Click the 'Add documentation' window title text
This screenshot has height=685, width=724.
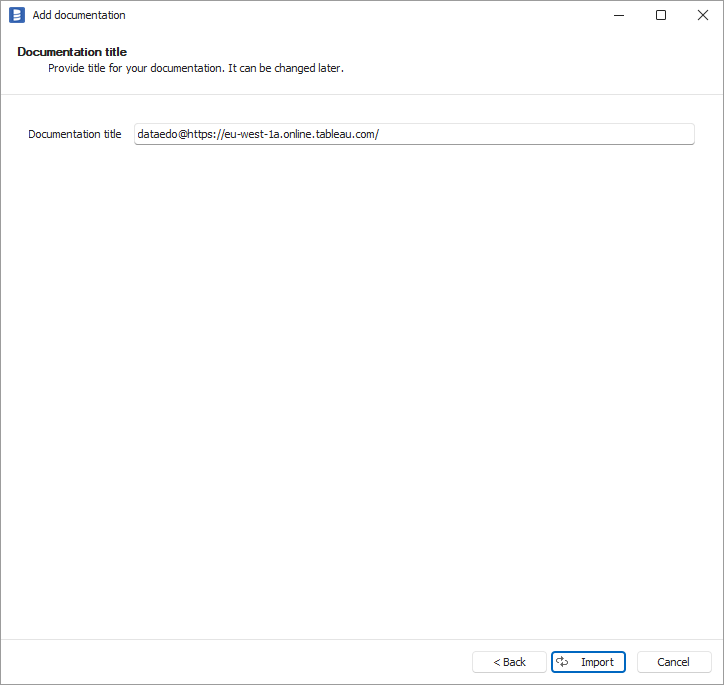click(x=79, y=15)
